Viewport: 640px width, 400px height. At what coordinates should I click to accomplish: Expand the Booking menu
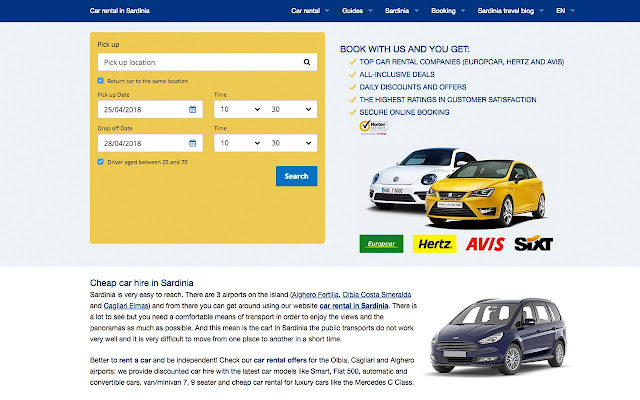pos(448,11)
